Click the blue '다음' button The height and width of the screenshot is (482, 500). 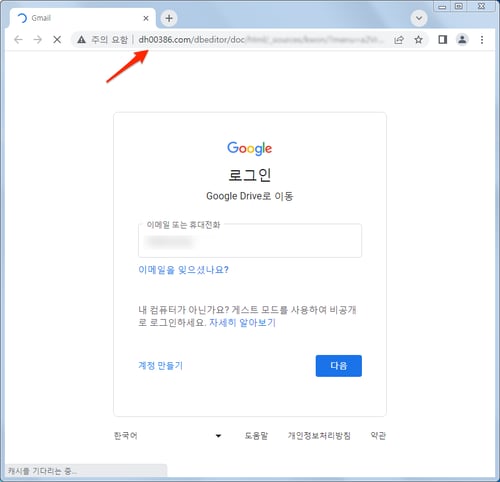339,366
